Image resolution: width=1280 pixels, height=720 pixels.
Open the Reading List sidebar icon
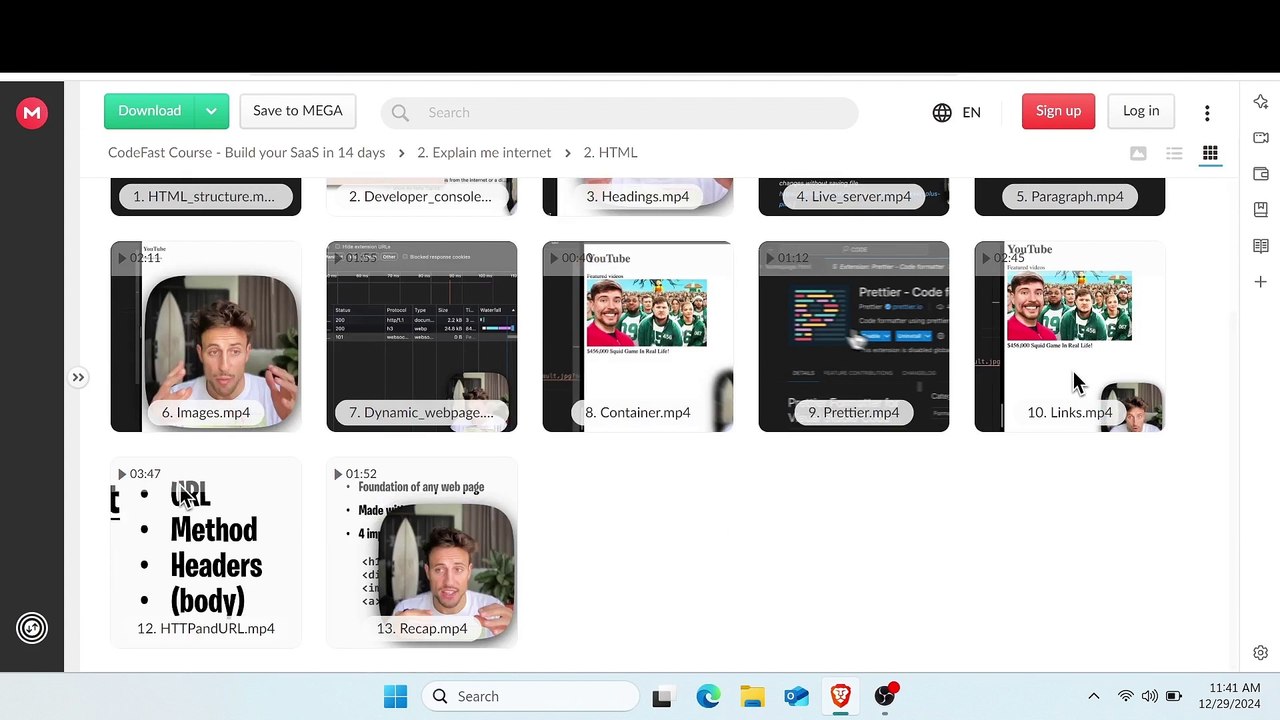[1261, 246]
